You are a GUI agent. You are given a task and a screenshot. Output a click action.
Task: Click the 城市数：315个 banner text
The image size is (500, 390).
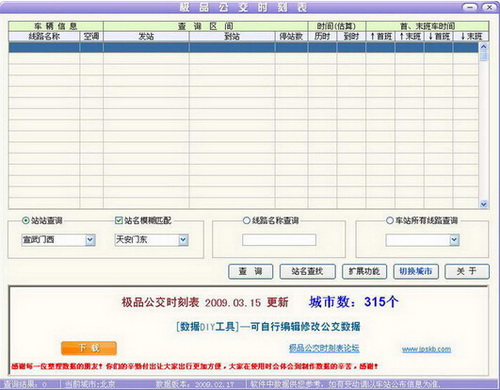pyautogui.click(x=354, y=302)
